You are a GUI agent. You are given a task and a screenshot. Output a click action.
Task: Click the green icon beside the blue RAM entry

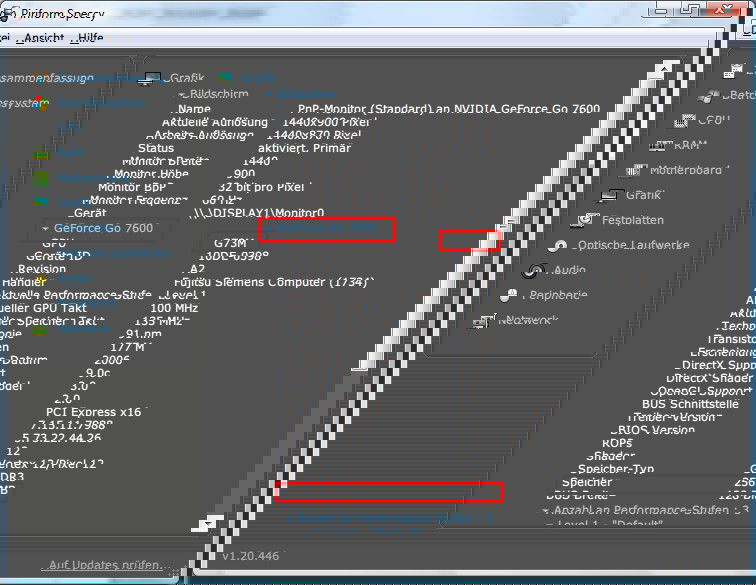(41, 153)
